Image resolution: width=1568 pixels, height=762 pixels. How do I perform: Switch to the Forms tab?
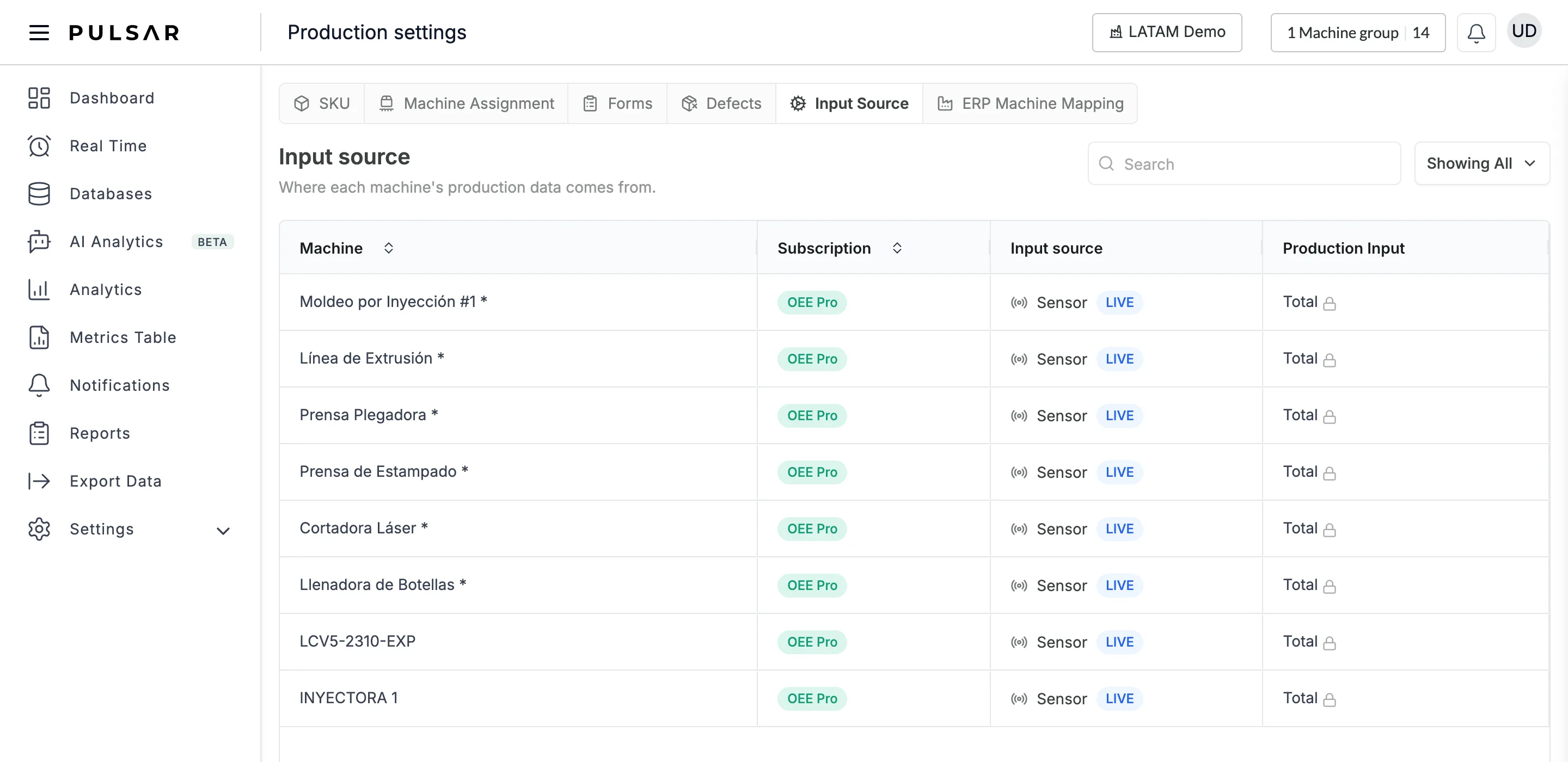pos(617,103)
